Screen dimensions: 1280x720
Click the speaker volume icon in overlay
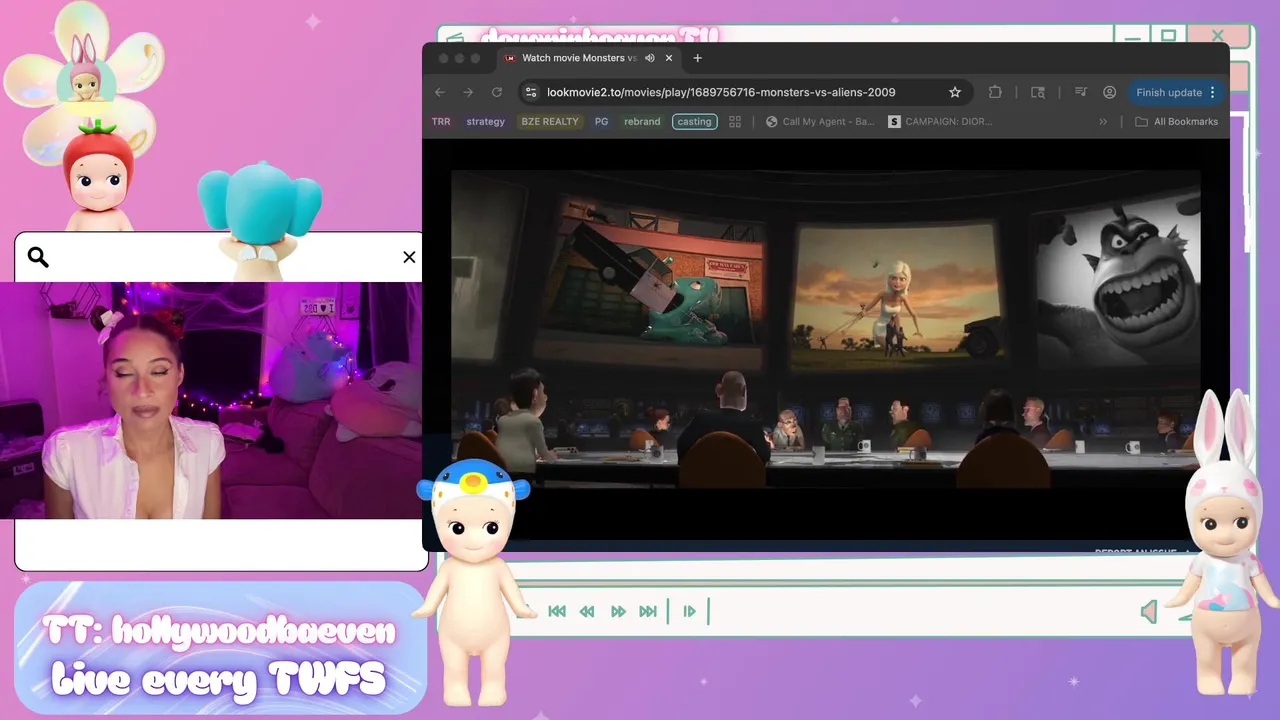[1150, 611]
